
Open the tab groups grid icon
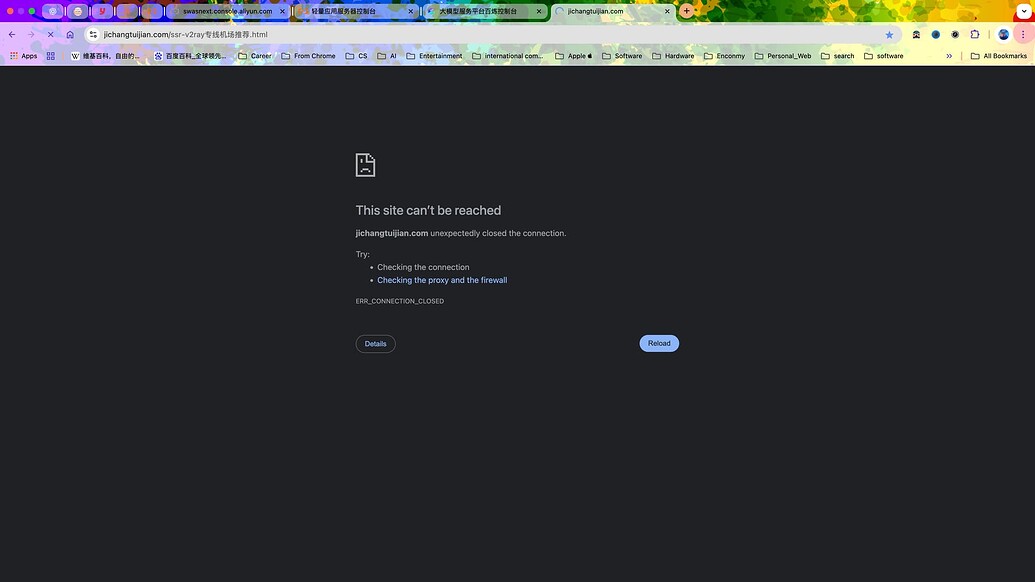[x=51, y=56]
